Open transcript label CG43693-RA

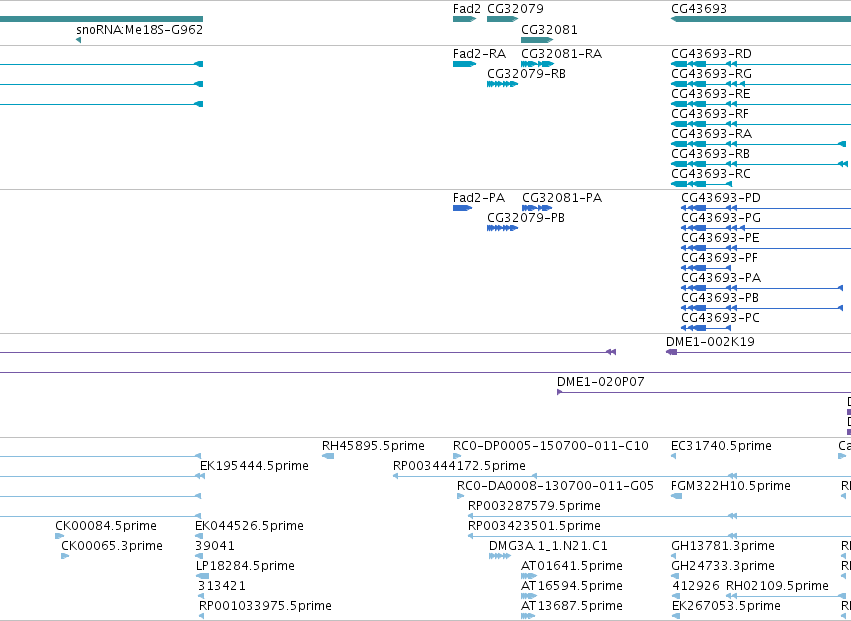[x=711, y=134]
